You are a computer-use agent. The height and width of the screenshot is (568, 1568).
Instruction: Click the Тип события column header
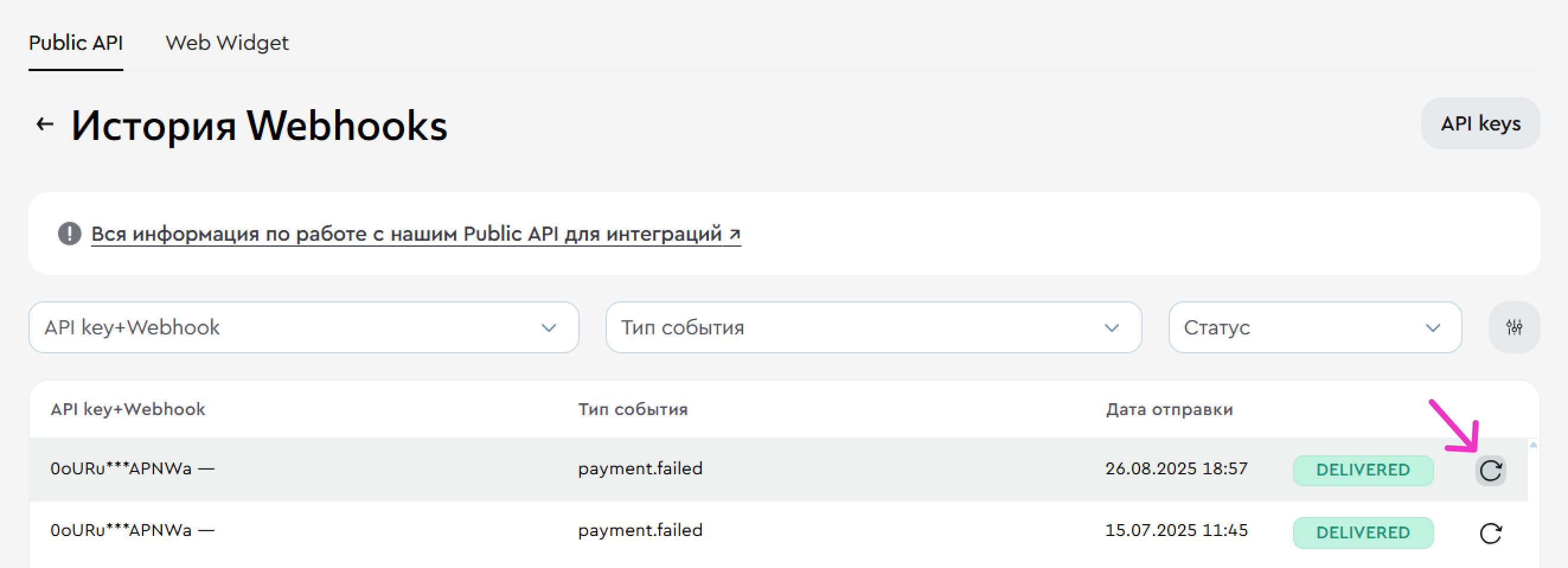coord(632,409)
